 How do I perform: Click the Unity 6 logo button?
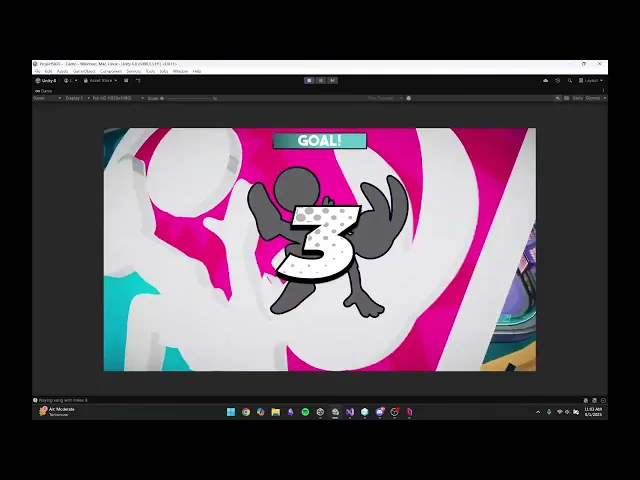tap(46, 81)
